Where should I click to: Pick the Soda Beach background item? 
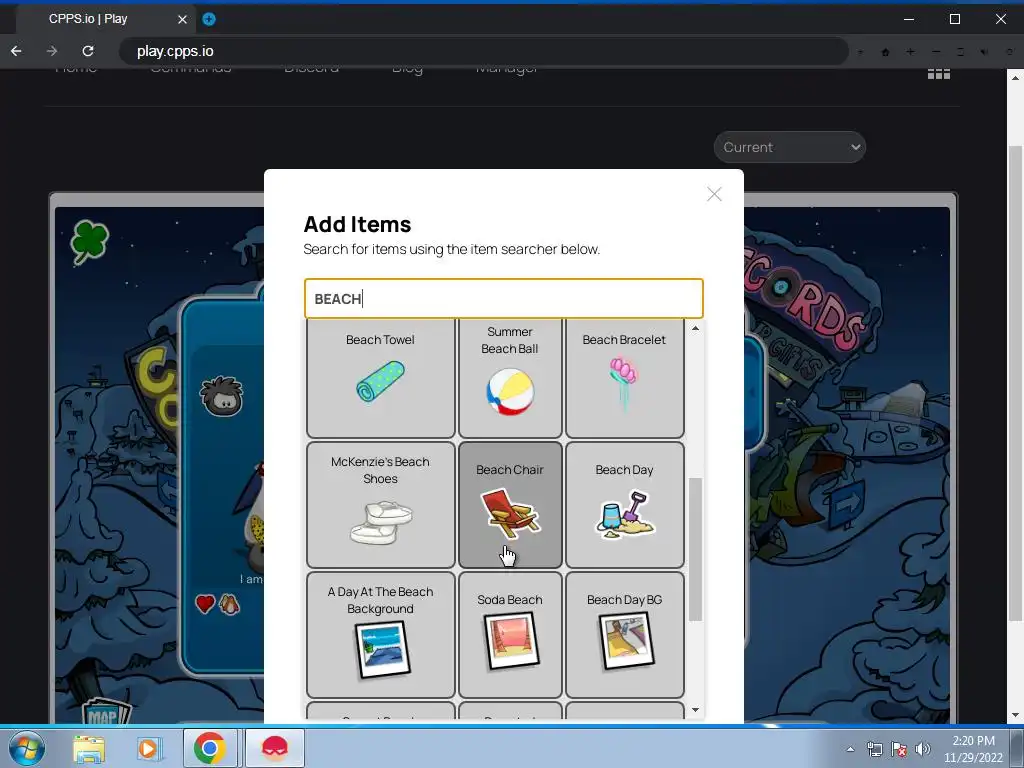click(510, 635)
